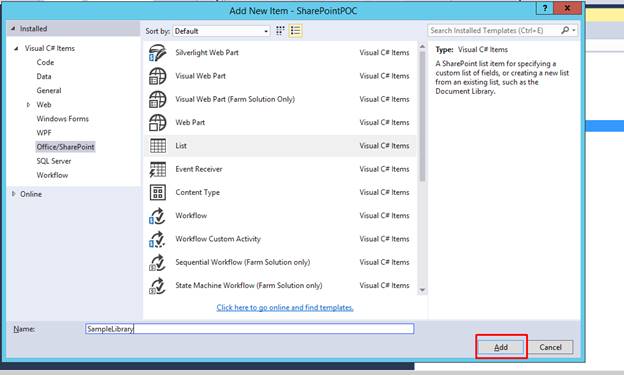The width and height of the screenshot is (624, 375).
Task: Select the Data category
Action: [x=44, y=76]
